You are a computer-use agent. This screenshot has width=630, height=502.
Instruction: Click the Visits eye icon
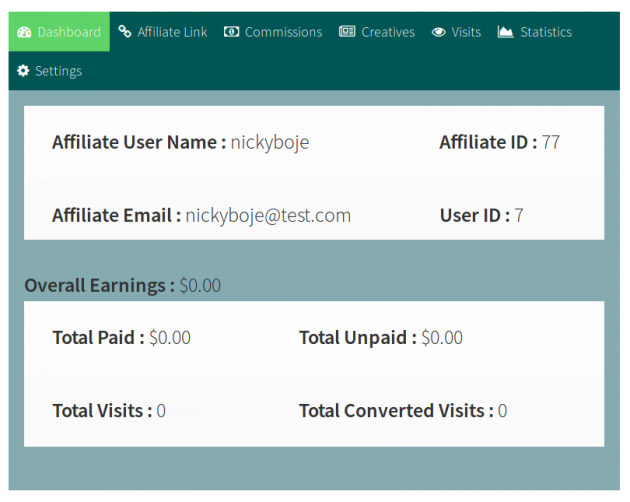(439, 32)
